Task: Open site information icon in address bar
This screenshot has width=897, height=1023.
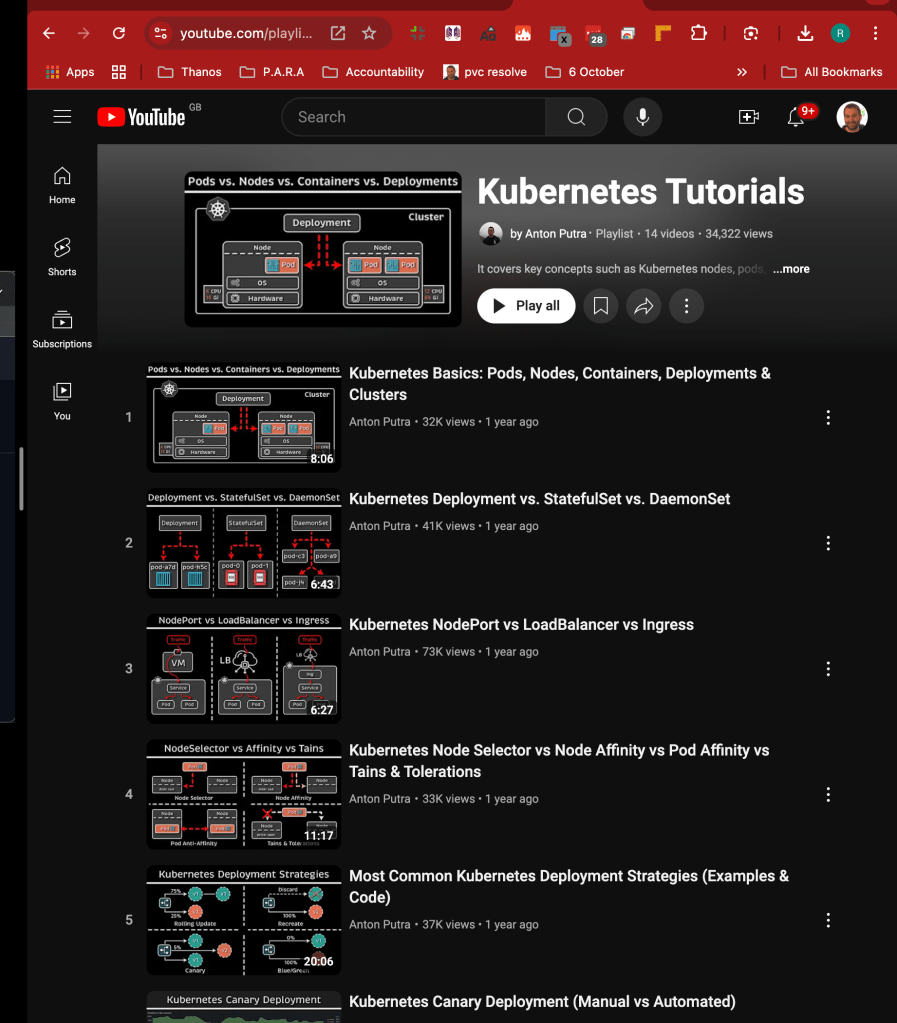Action: tap(160, 33)
